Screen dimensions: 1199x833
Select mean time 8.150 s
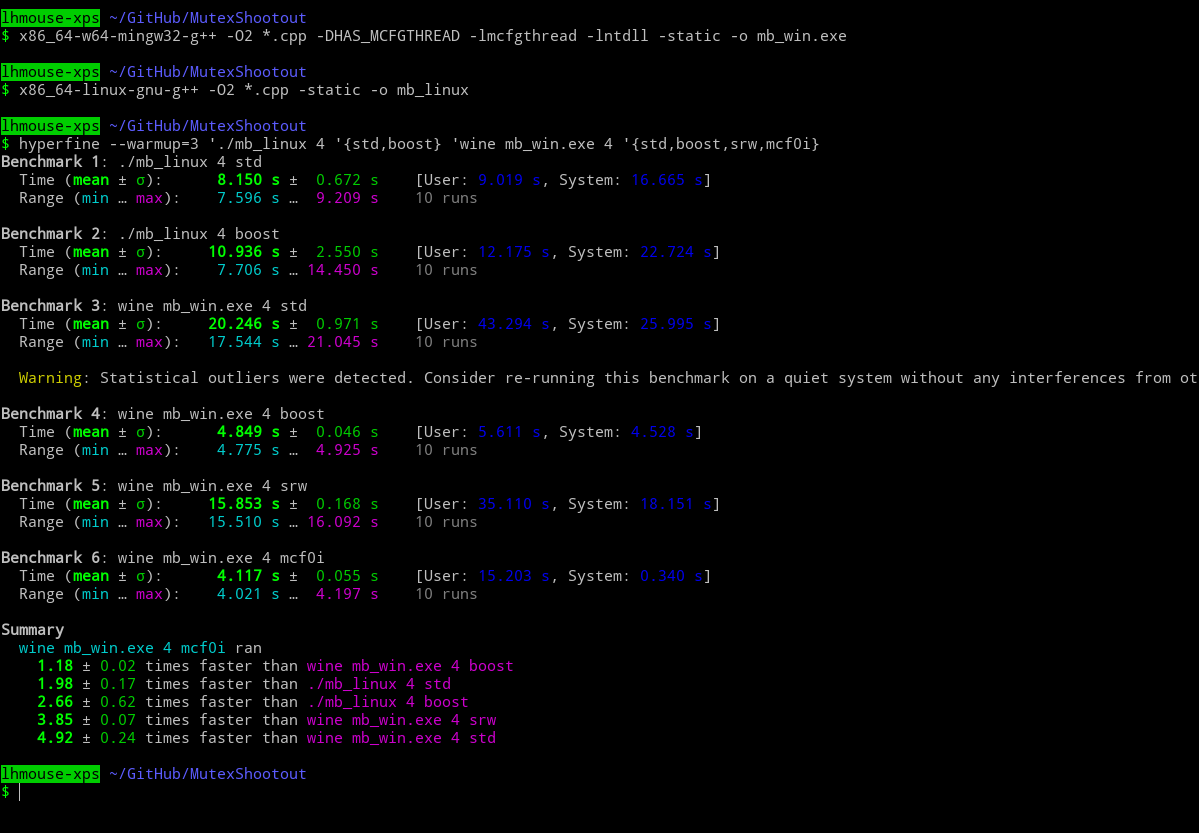249,181
